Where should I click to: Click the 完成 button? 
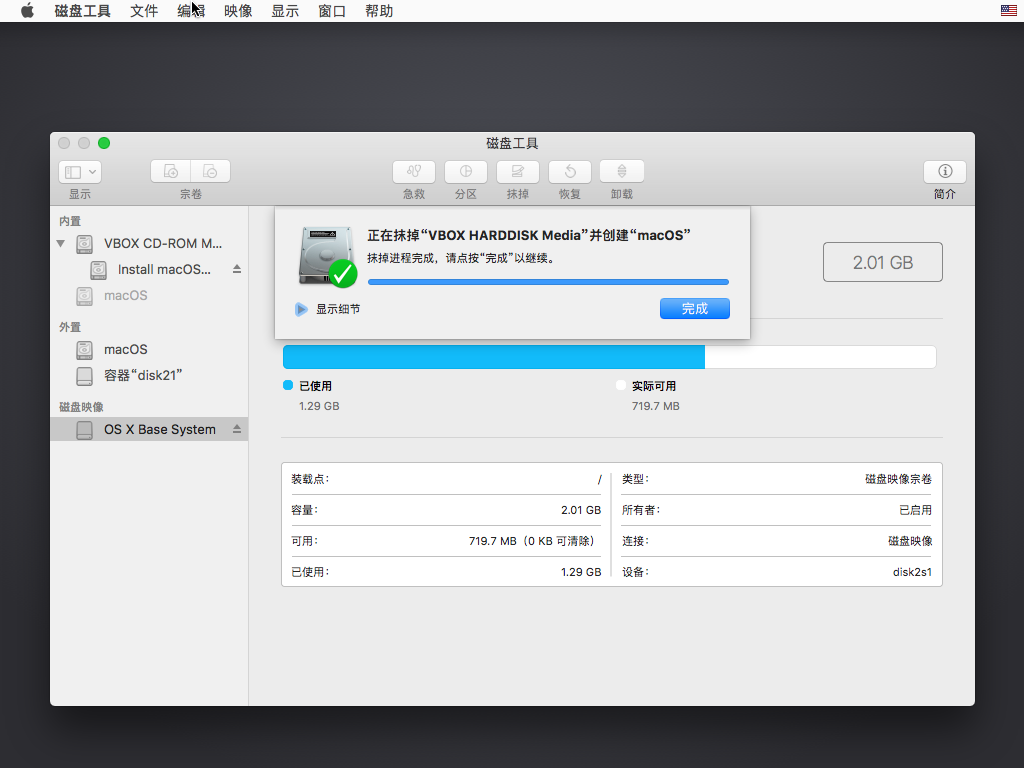pyautogui.click(x=695, y=309)
